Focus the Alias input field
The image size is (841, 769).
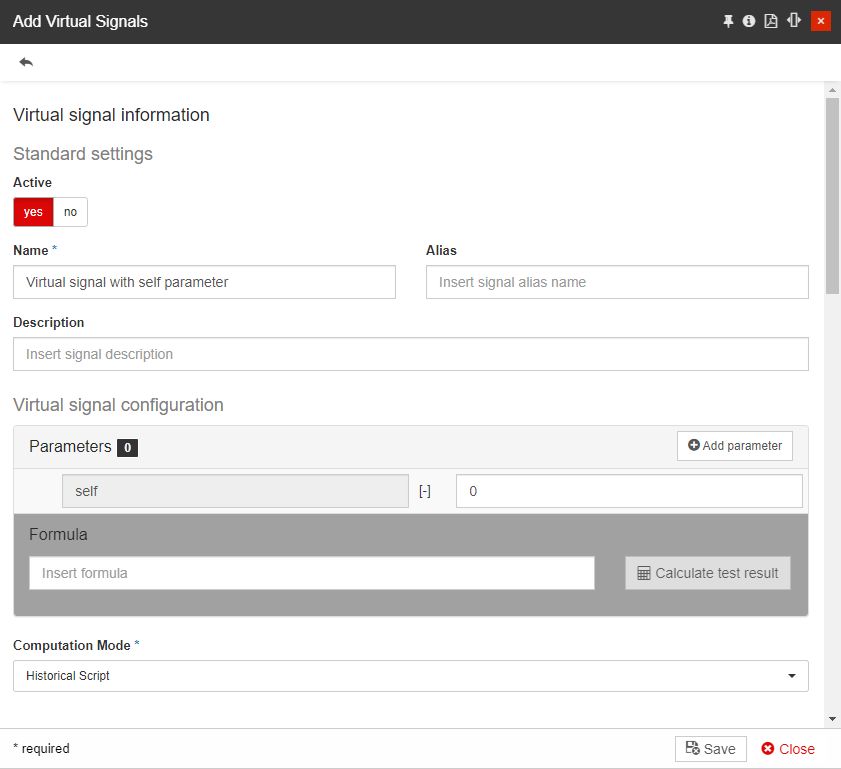point(617,282)
